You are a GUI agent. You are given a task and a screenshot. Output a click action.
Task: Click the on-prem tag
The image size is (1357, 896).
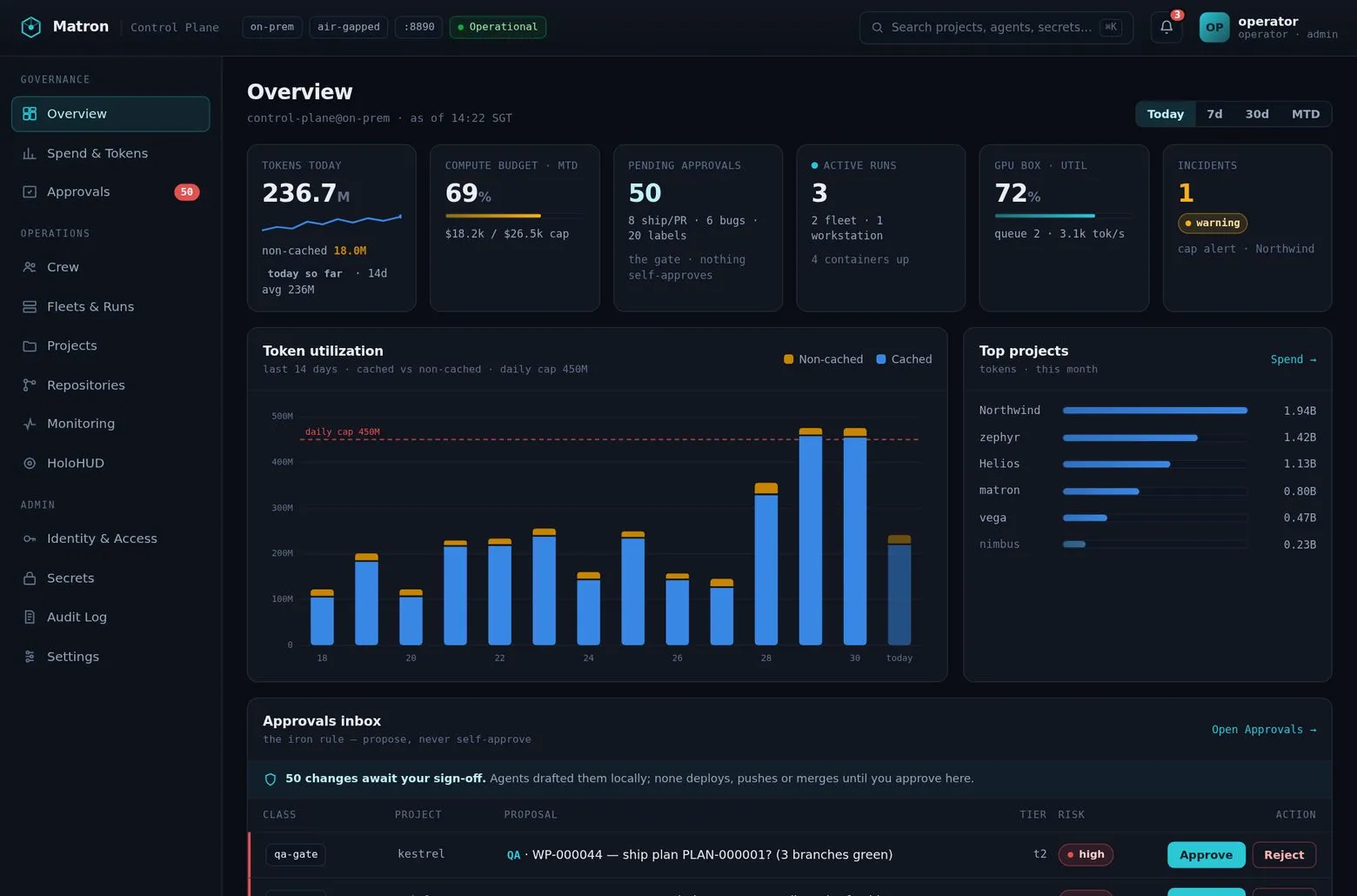pyautogui.click(x=271, y=27)
